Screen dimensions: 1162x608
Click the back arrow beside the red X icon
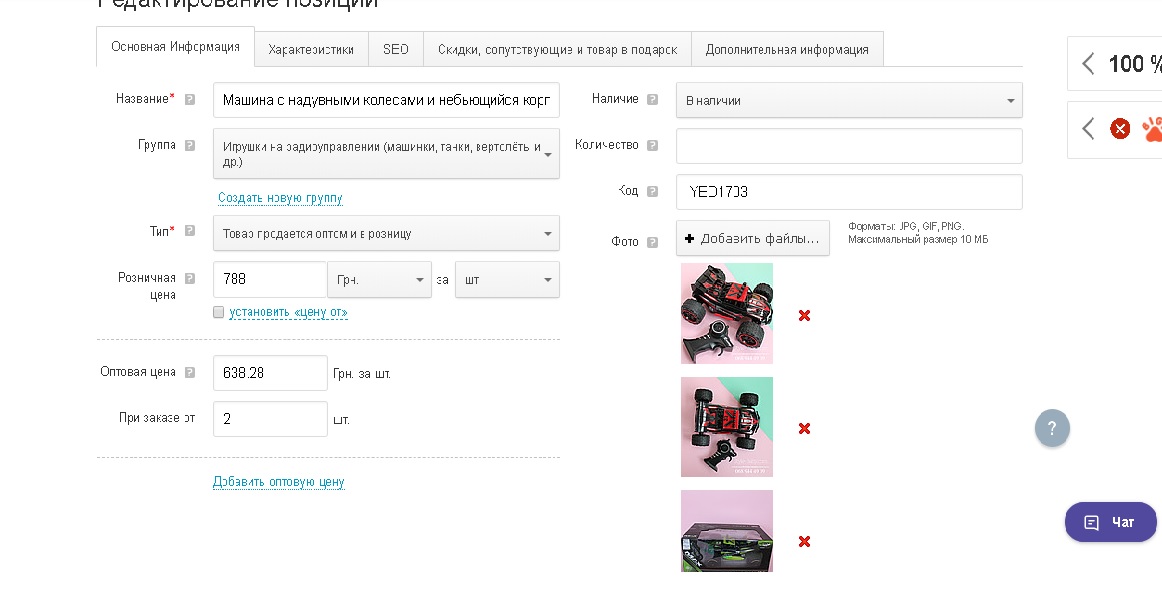tap(1088, 129)
